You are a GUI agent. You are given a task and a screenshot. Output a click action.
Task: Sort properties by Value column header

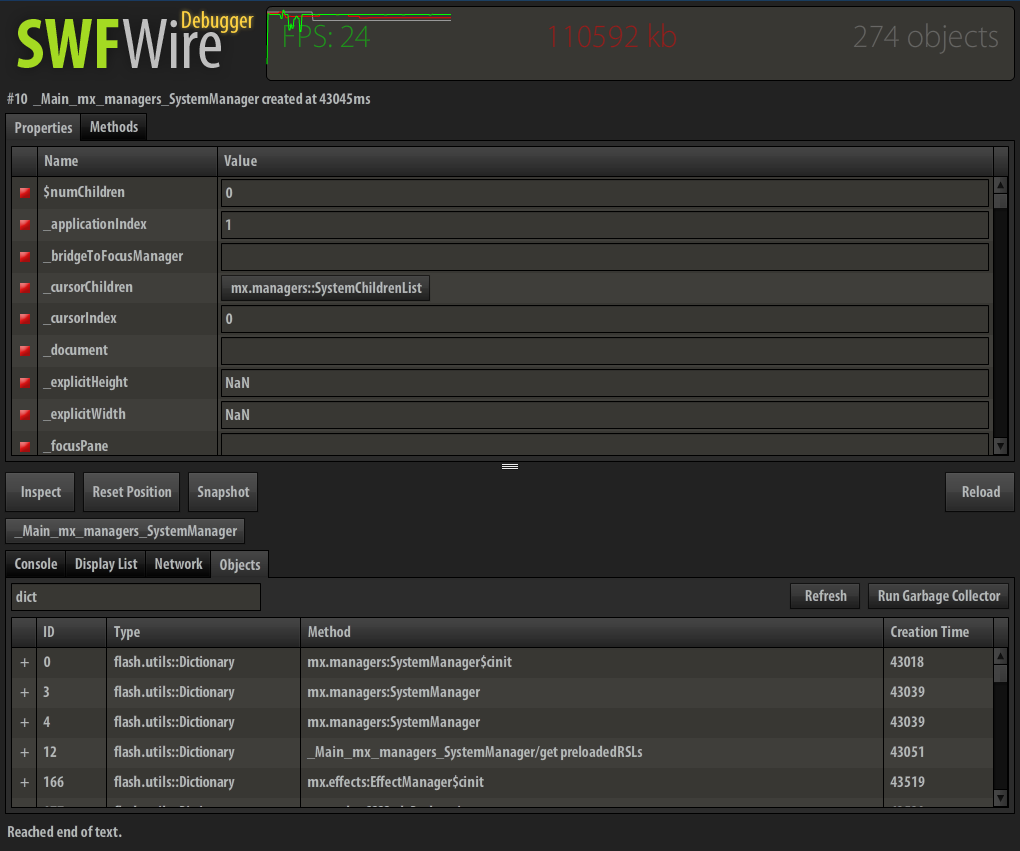coord(605,161)
